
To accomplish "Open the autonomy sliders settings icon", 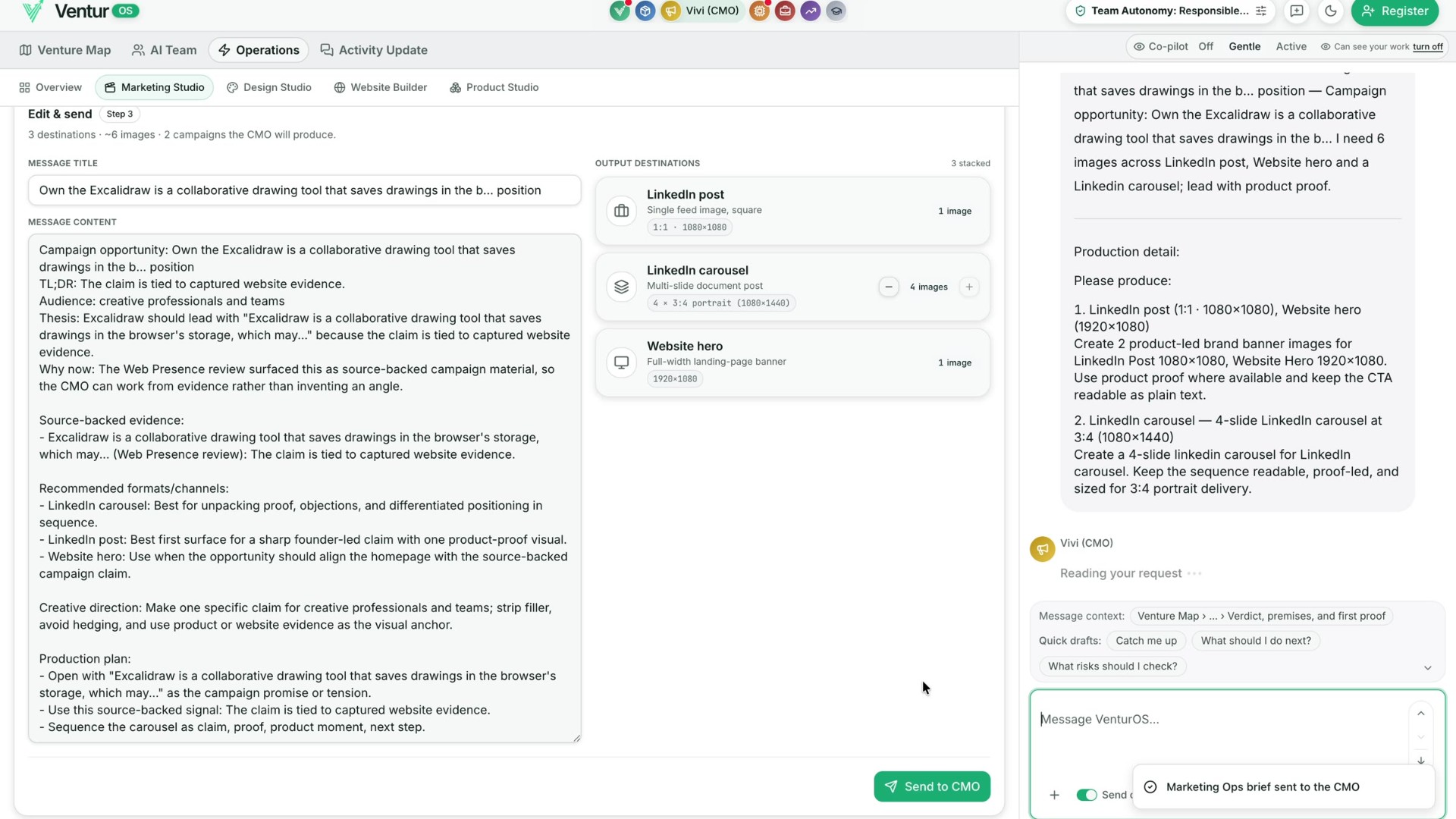I will point(1261,11).
